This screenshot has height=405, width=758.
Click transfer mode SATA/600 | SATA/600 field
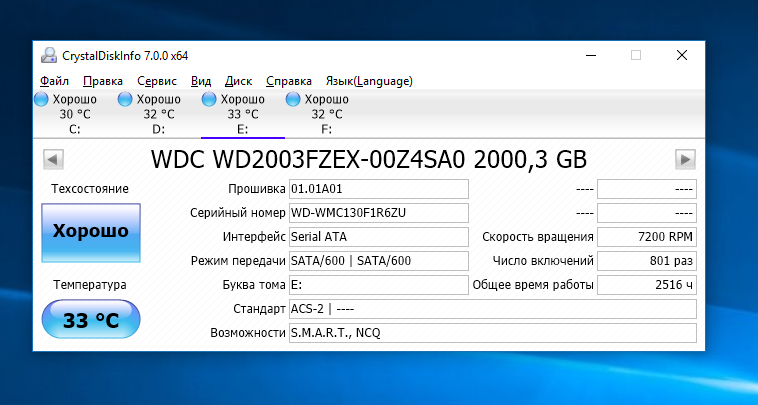pyautogui.click(x=379, y=261)
